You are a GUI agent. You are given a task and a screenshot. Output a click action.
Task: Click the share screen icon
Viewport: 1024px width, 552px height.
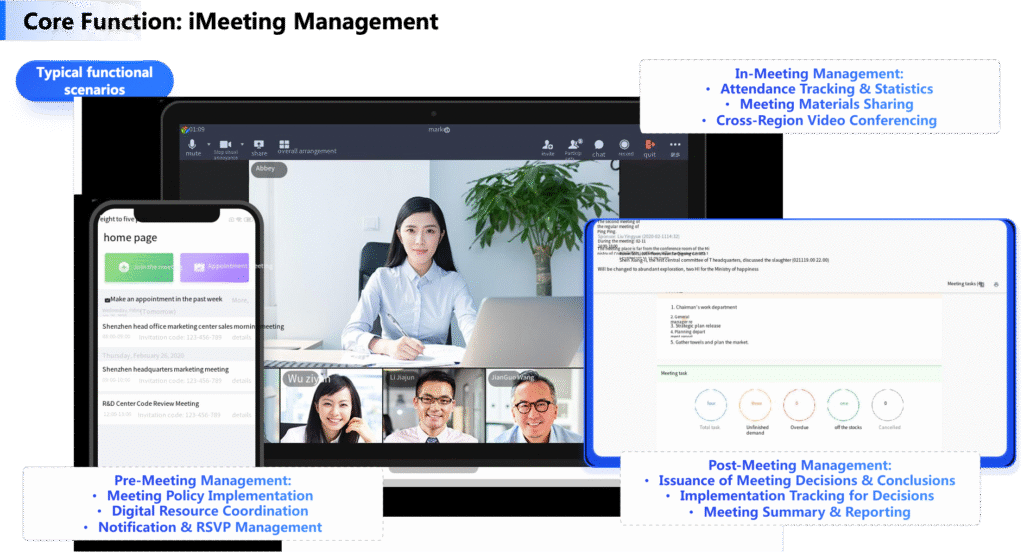pyautogui.click(x=259, y=144)
